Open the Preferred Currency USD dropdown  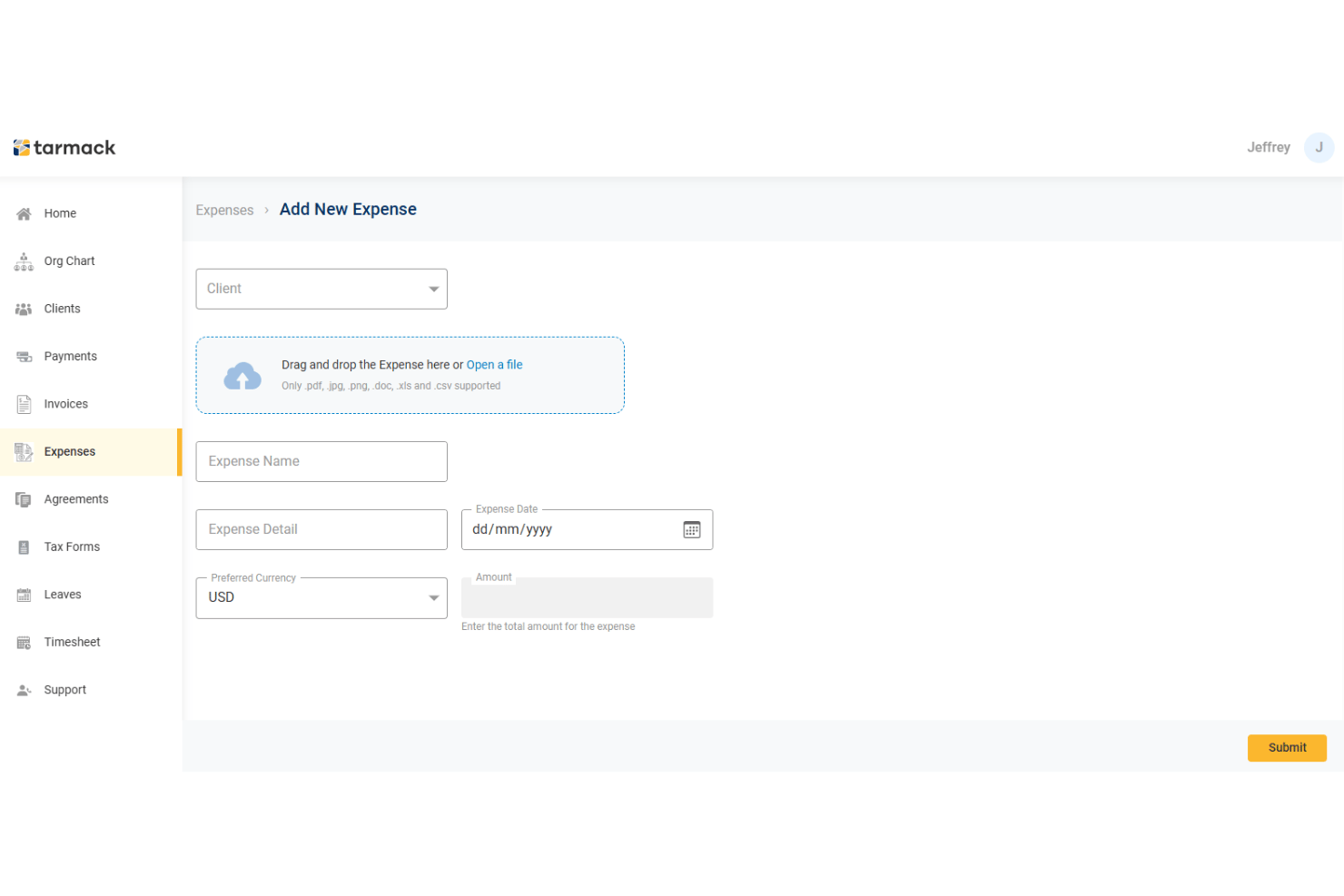tap(321, 598)
